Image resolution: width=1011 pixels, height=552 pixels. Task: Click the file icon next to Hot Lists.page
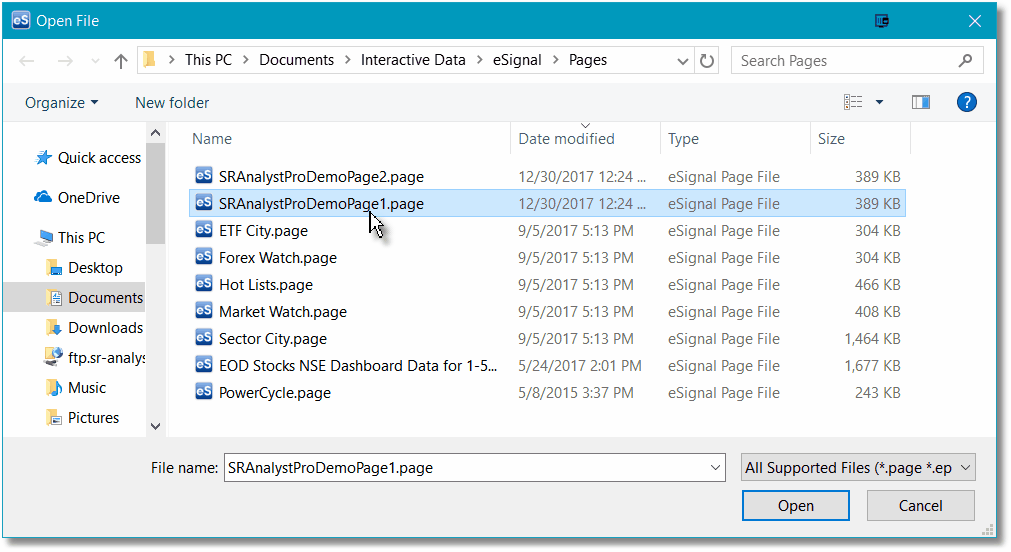point(204,284)
